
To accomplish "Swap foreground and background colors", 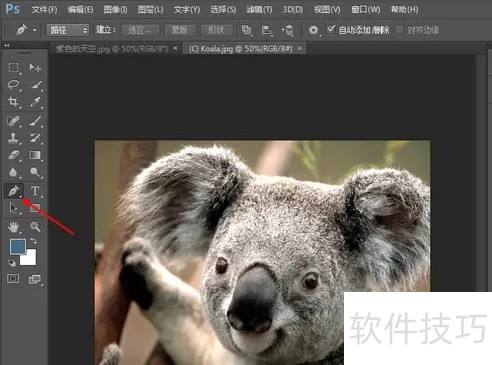I will tap(34, 241).
